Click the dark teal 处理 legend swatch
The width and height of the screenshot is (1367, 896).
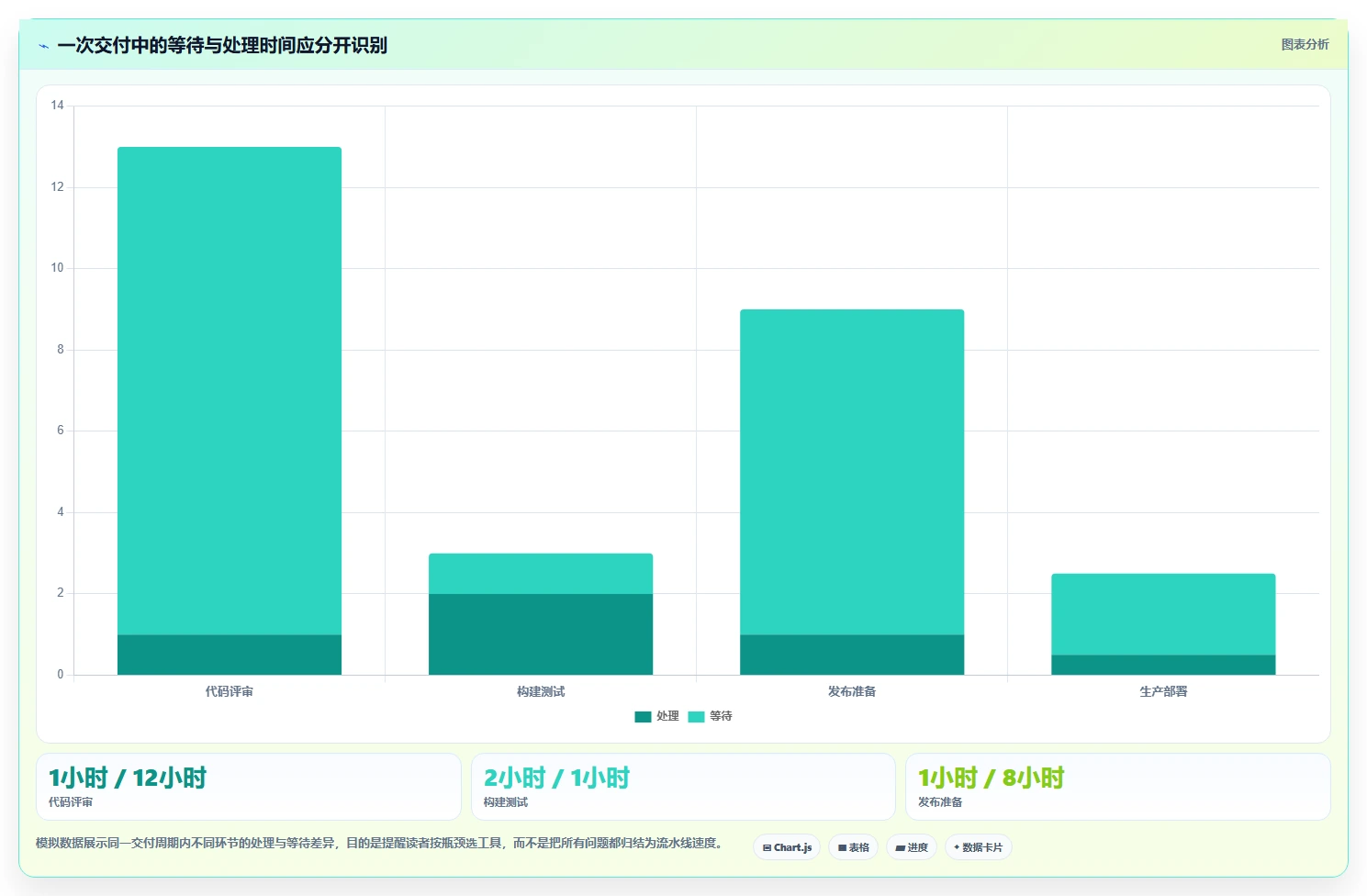click(x=643, y=717)
